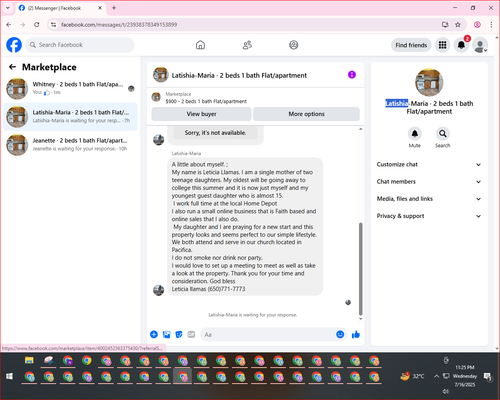Expand Privacy & support section
This screenshot has height=400, width=500.
[x=429, y=216]
